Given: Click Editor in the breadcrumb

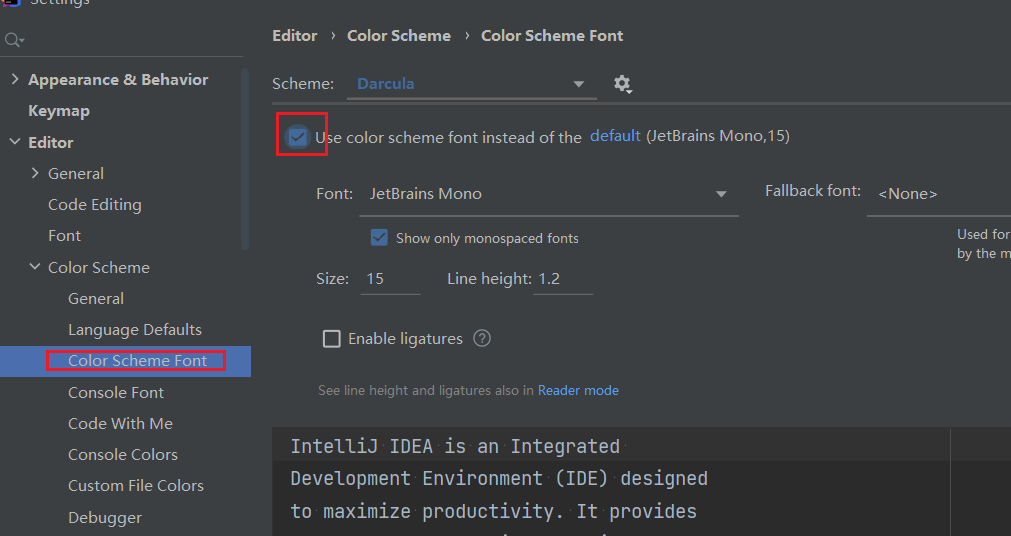Looking at the screenshot, I should coord(295,35).
